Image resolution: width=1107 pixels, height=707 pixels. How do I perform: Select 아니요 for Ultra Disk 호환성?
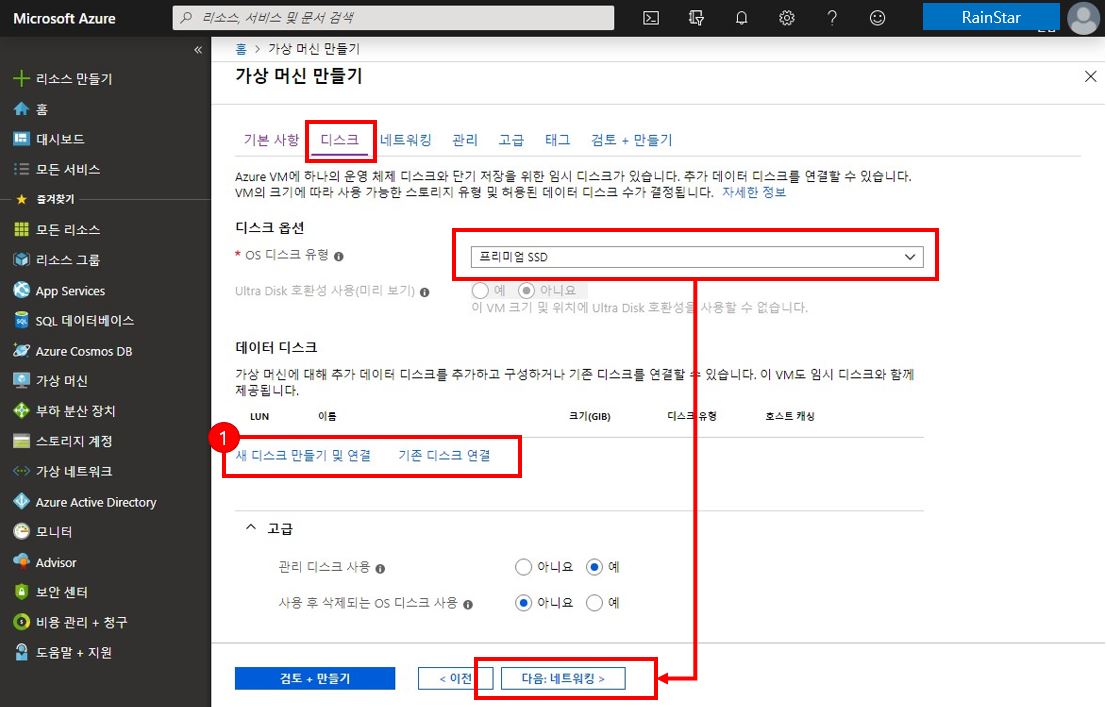pyautogui.click(x=527, y=290)
